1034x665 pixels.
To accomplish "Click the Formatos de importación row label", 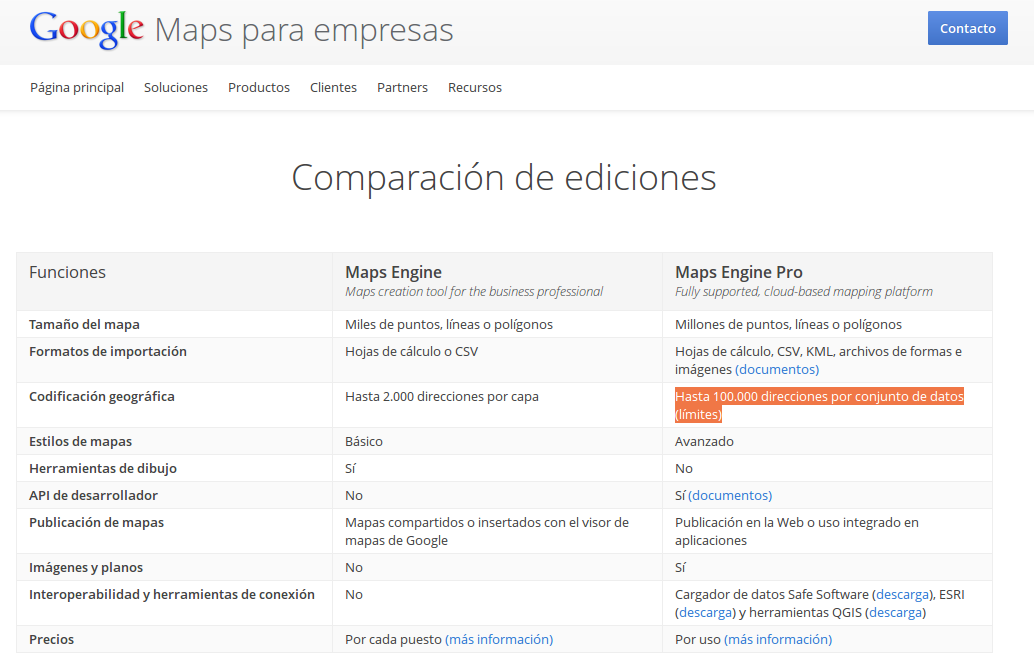I will 108,352.
